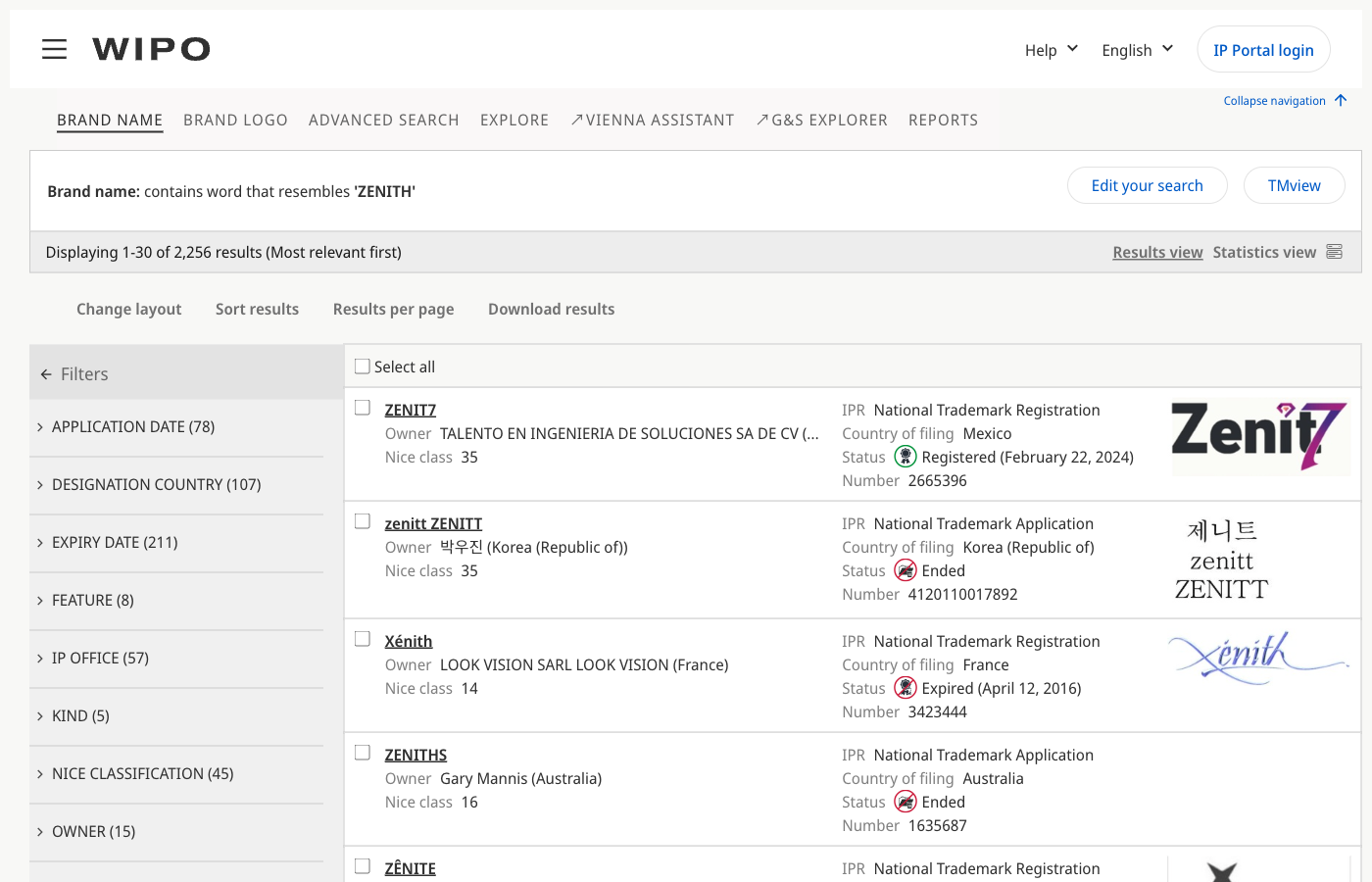Click the IP Portal login button
Image resolution: width=1372 pixels, height=882 pixels.
[x=1263, y=49]
